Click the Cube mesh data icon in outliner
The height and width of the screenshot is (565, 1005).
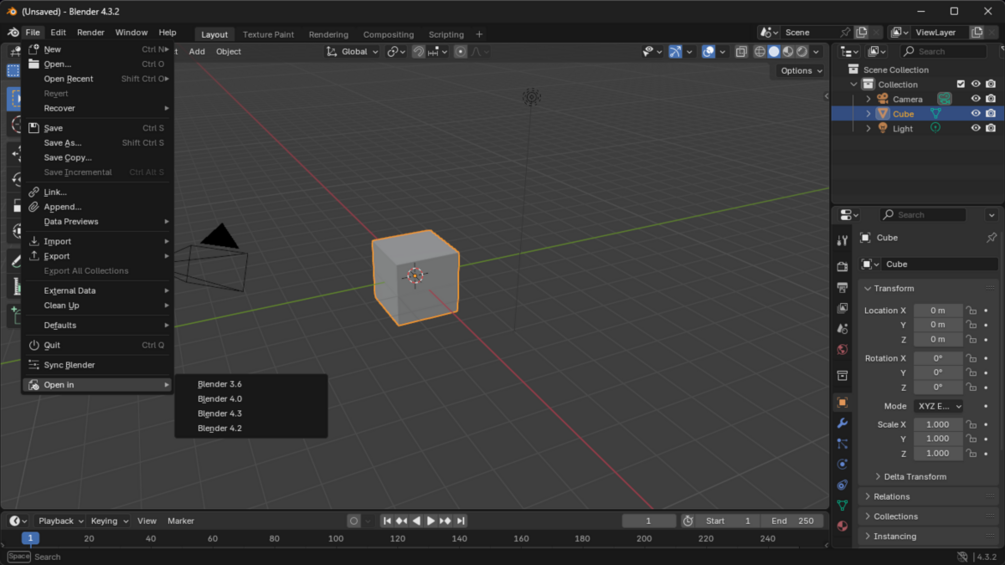click(x=936, y=113)
